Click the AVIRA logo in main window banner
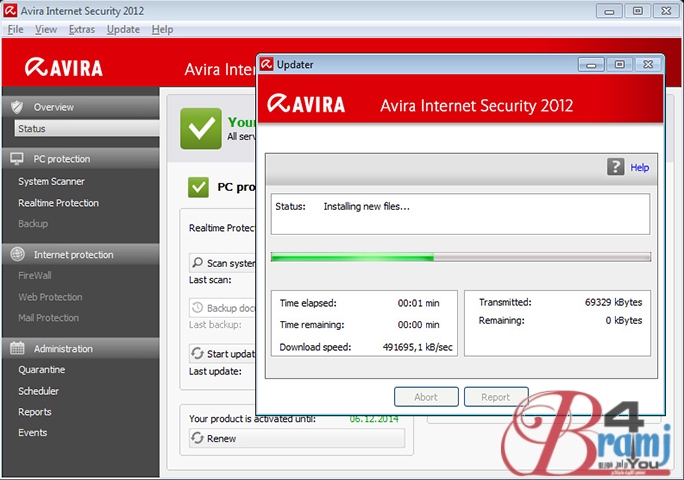The height and width of the screenshot is (480, 684). tap(64, 68)
